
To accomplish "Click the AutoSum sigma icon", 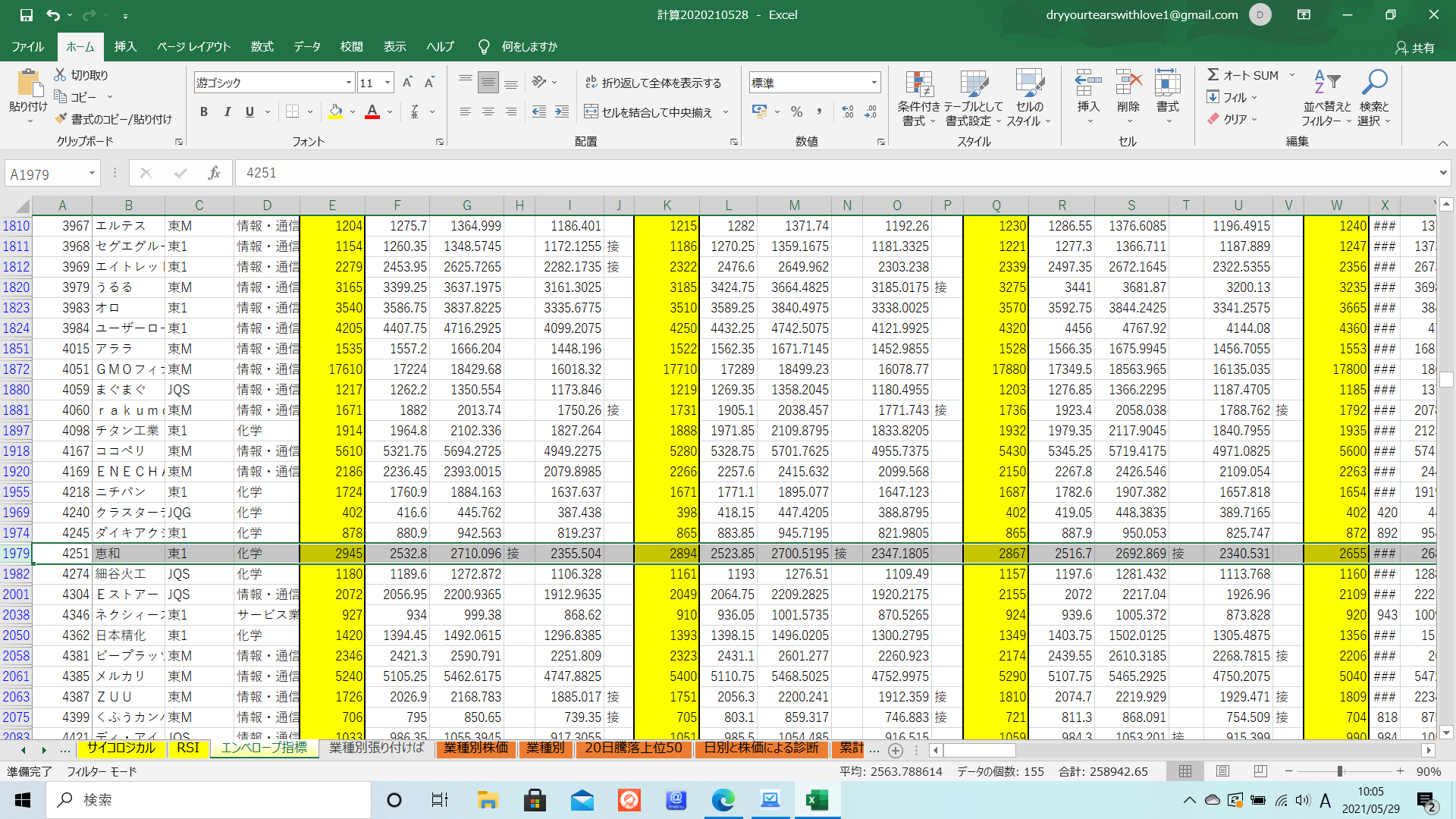I will [x=1213, y=75].
